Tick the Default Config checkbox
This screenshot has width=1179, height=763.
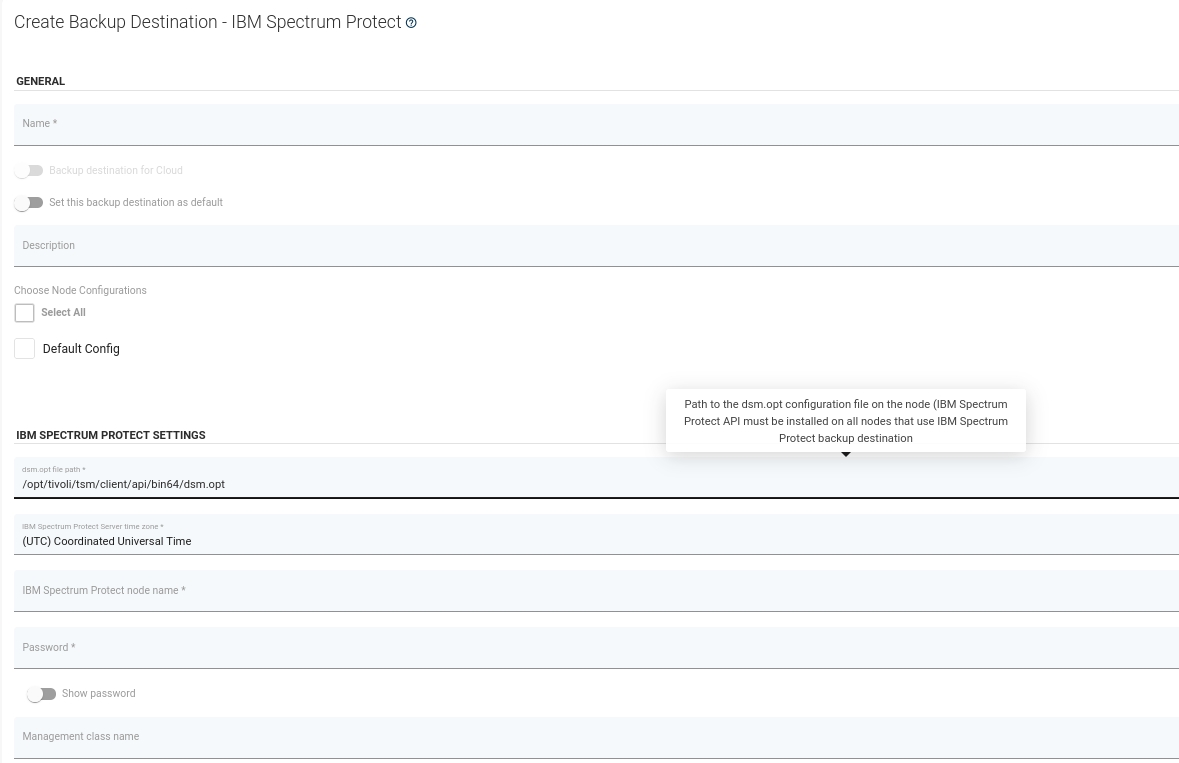(x=25, y=349)
